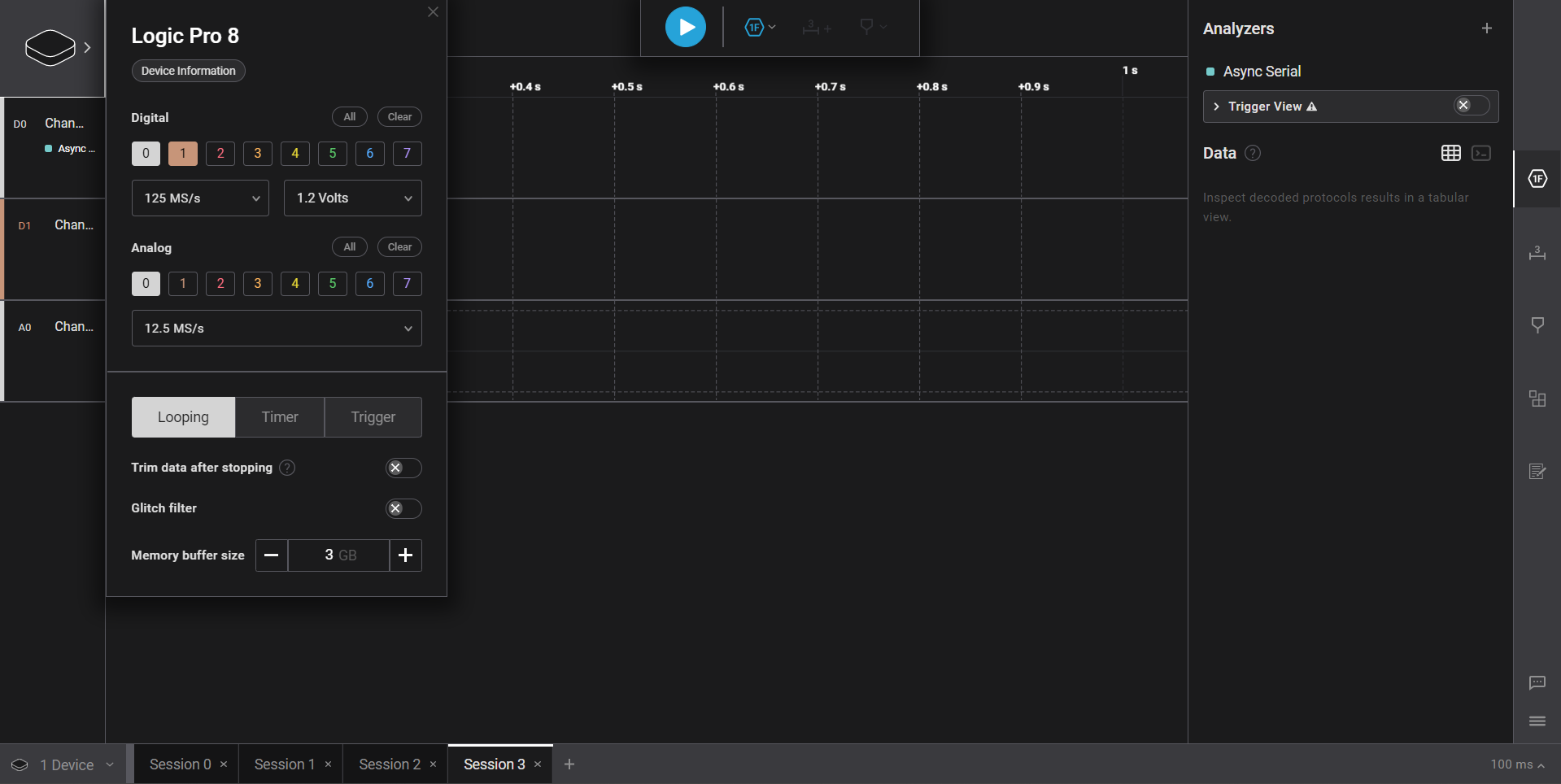
Task: Enable analog channel 6
Action: [370, 283]
